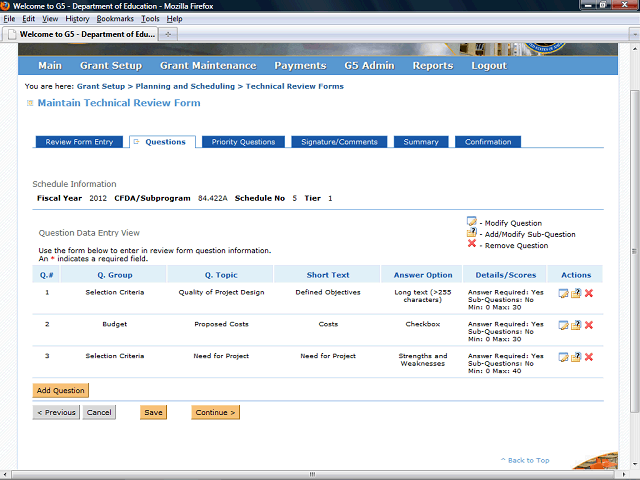Click the Save button
Image resolution: width=640 pixels, height=480 pixels.
(x=153, y=412)
